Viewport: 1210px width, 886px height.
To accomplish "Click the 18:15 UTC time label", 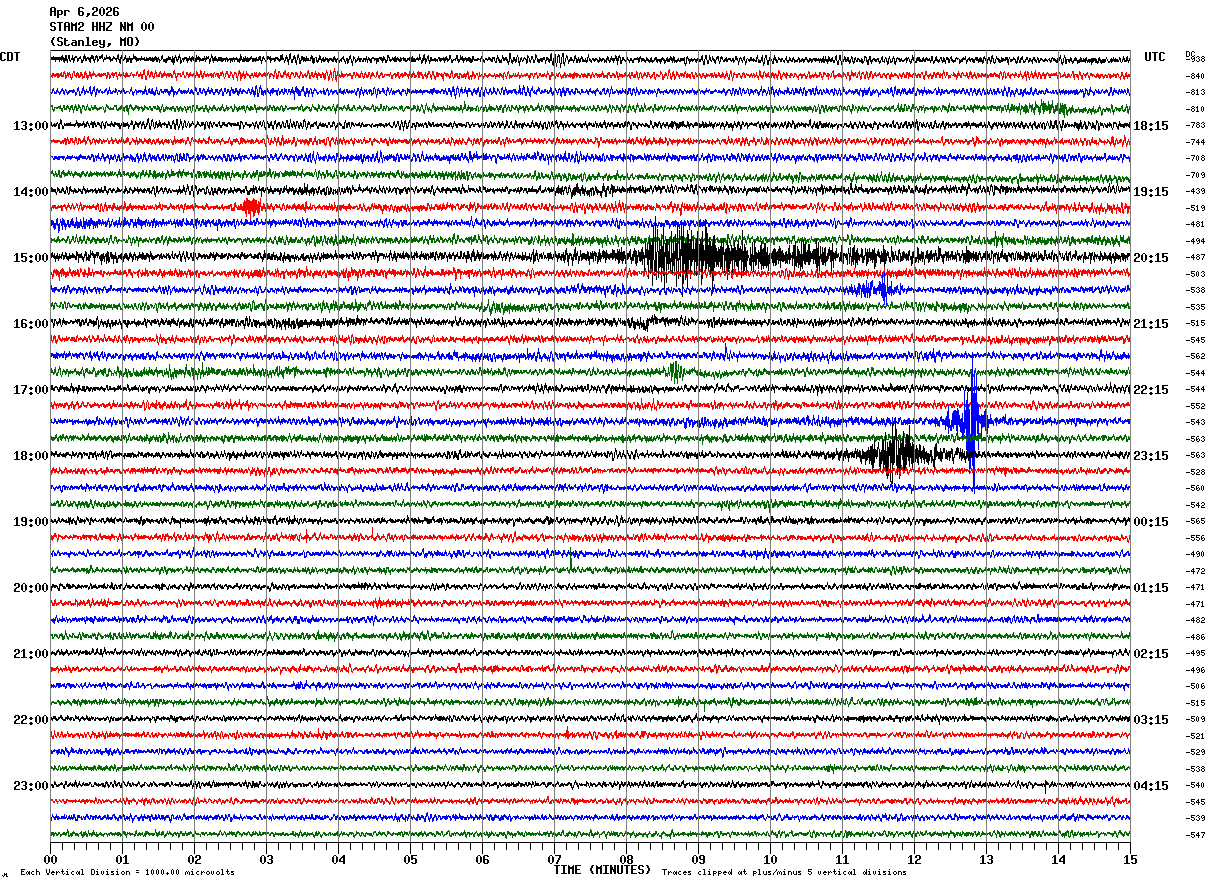I will [x=1152, y=126].
